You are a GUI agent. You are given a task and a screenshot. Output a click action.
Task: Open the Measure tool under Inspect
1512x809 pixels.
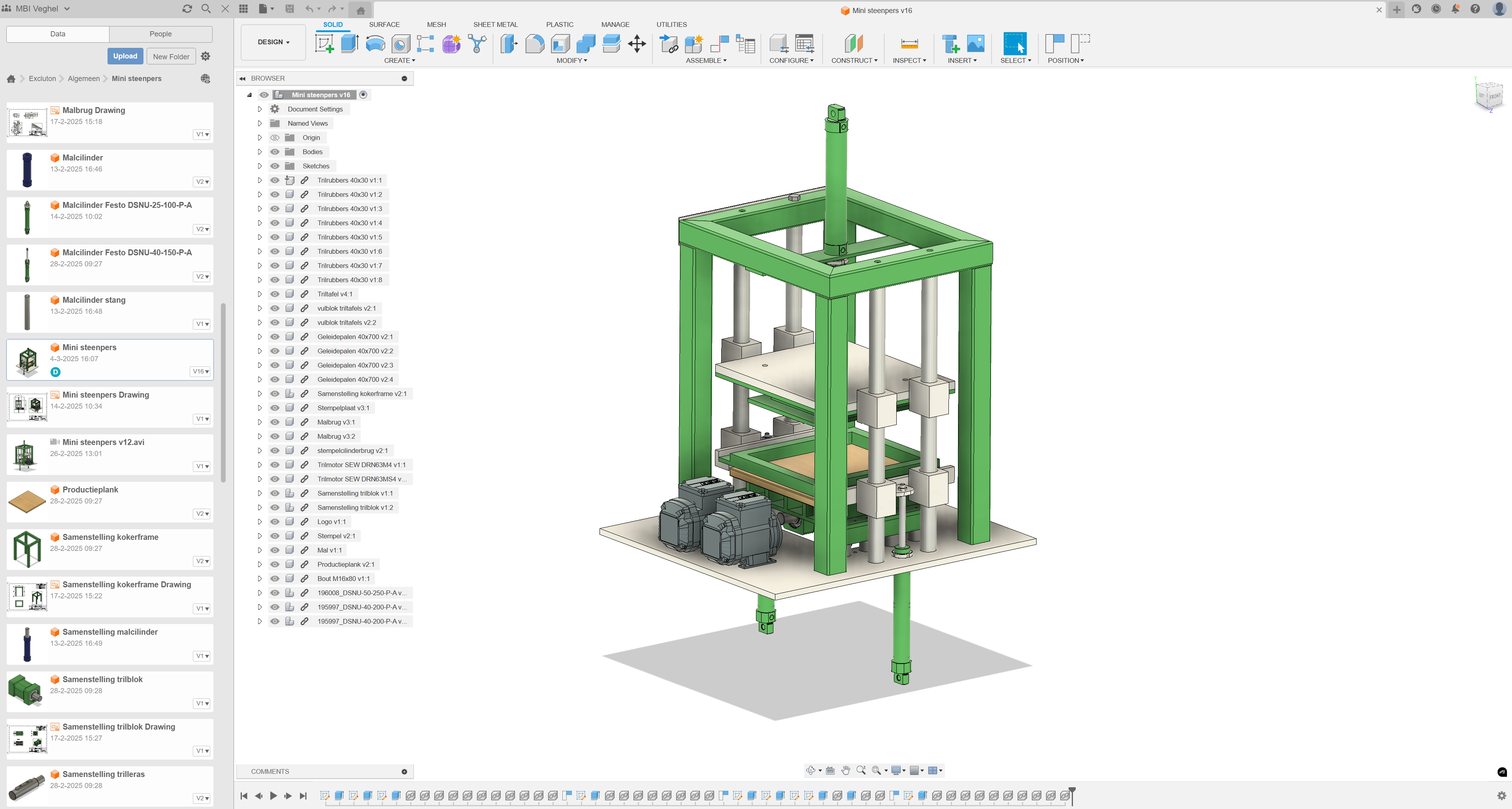click(909, 43)
